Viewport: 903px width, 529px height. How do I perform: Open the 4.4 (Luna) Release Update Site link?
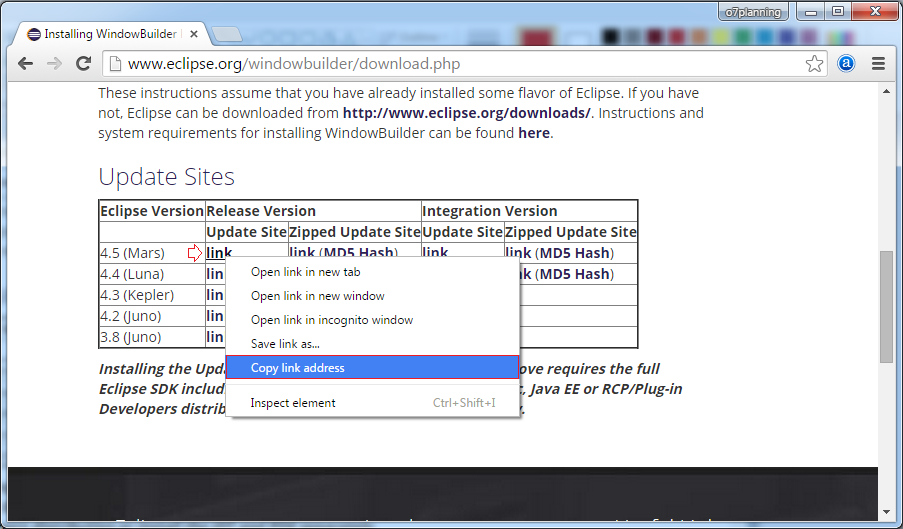click(x=215, y=274)
